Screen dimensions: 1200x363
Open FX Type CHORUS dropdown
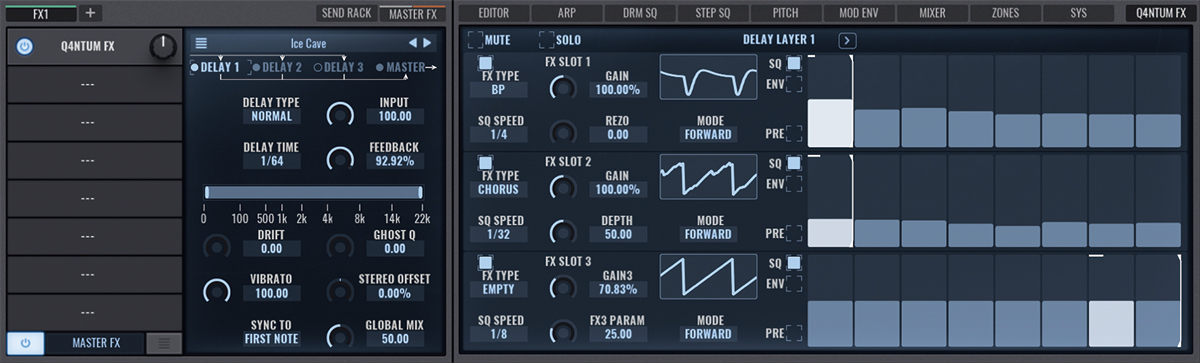point(498,190)
